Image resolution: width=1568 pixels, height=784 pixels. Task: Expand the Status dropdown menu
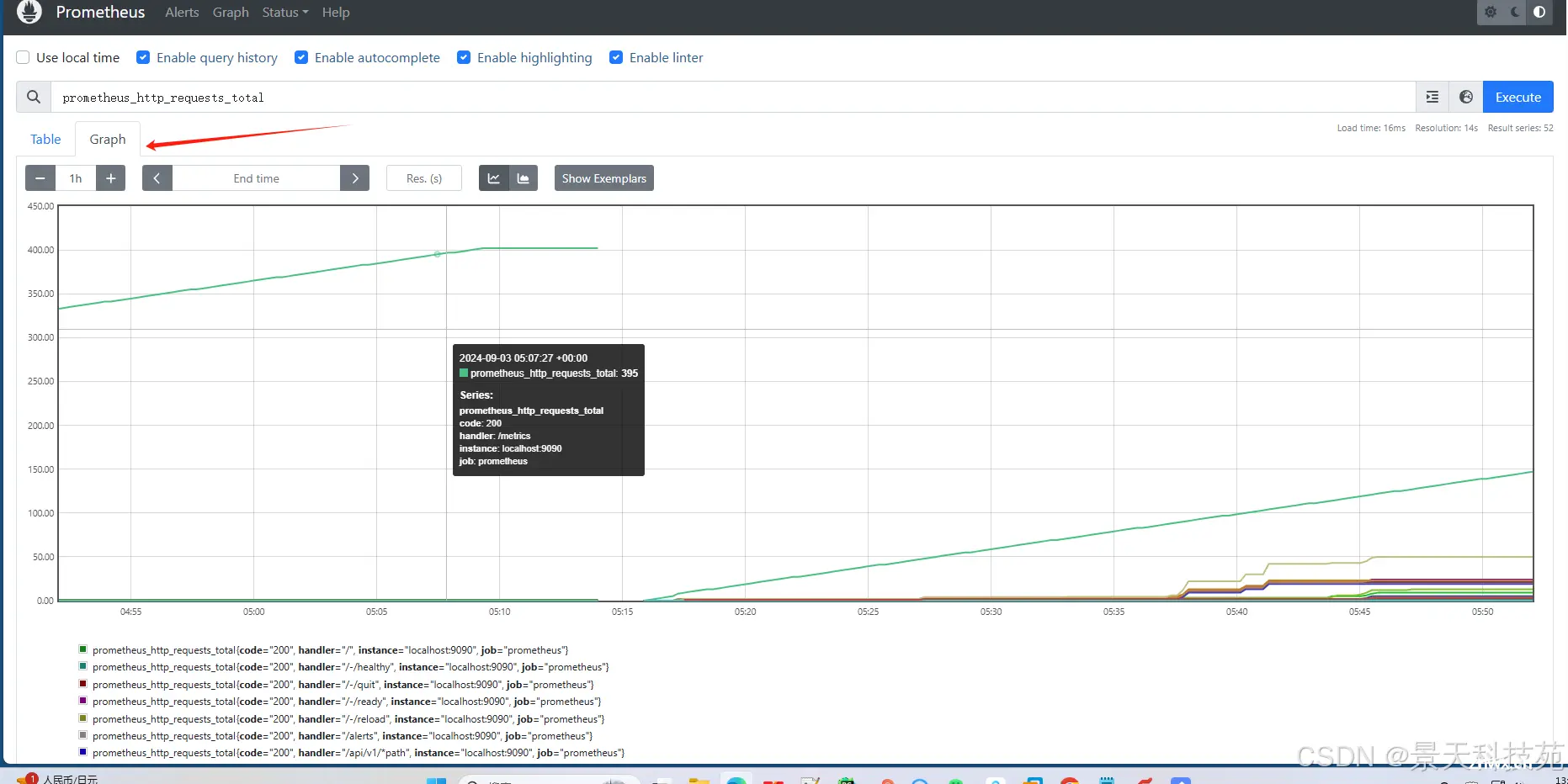(285, 12)
